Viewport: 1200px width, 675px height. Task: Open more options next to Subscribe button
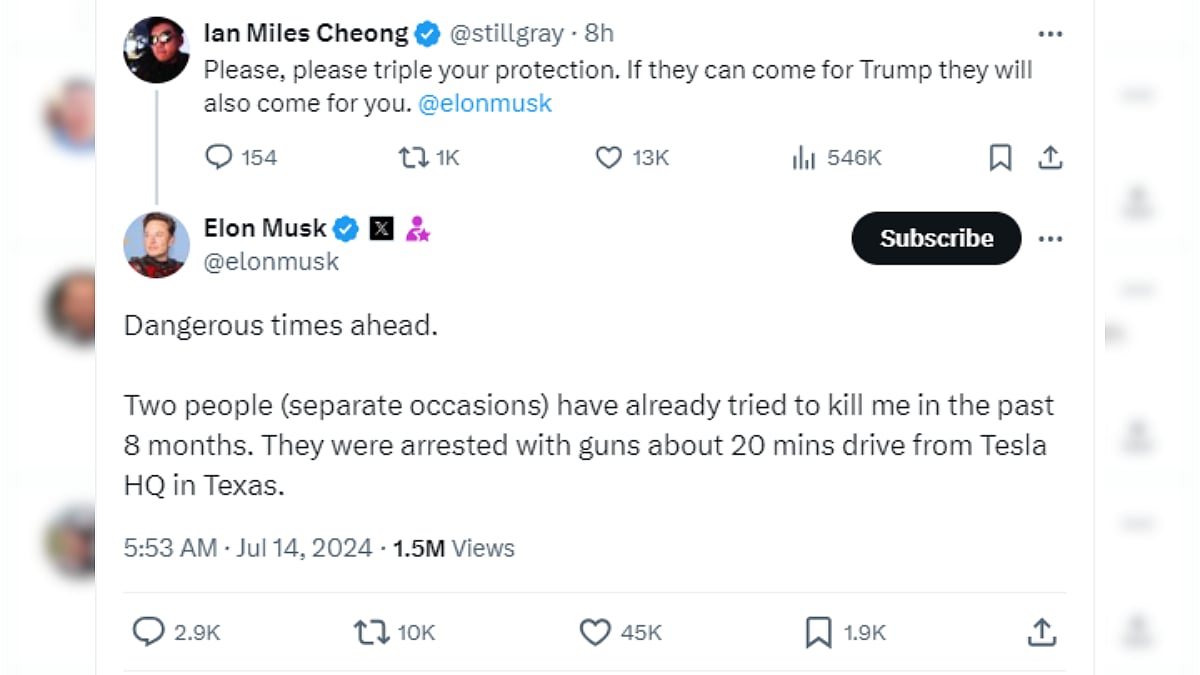[1049, 238]
